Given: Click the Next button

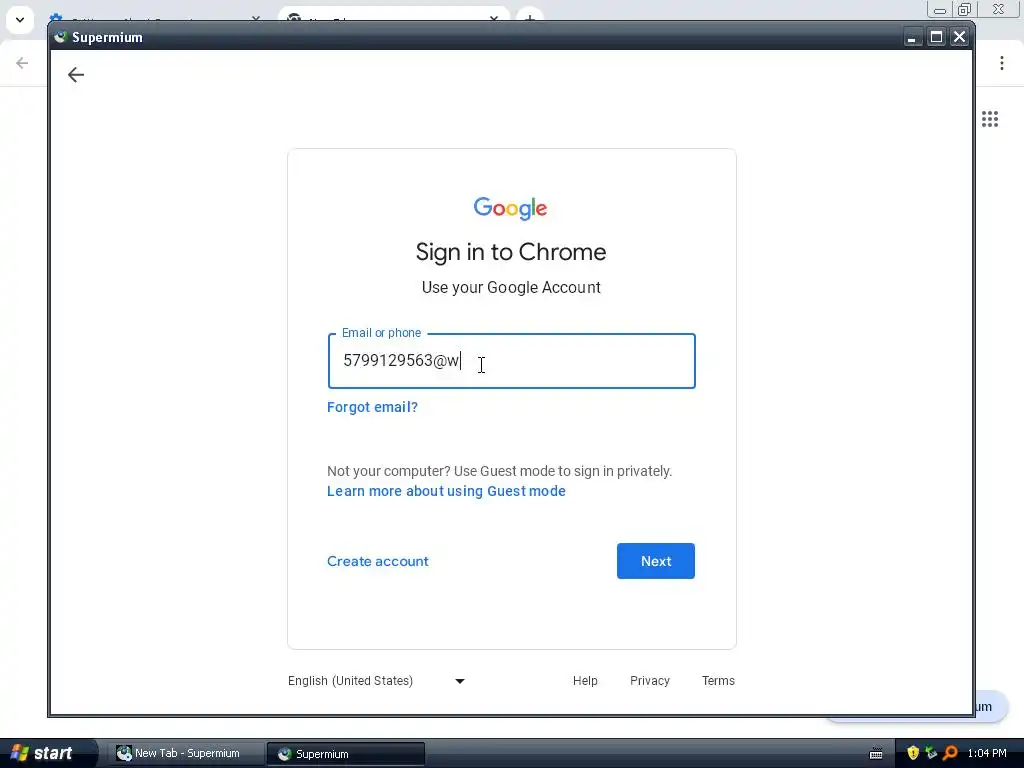Looking at the screenshot, I should point(656,561).
